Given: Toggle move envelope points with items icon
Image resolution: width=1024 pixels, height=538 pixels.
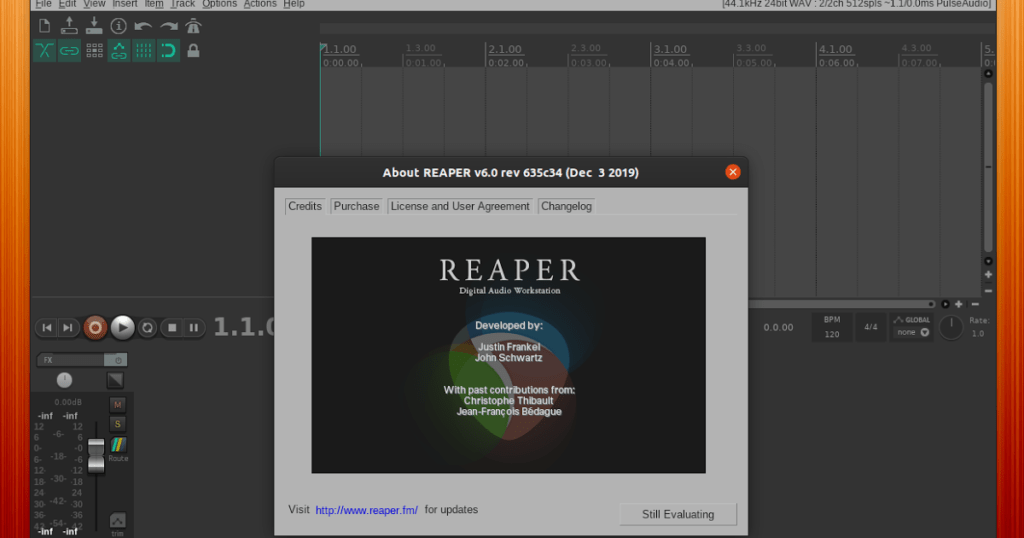Looking at the screenshot, I should [x=119, y=50].
